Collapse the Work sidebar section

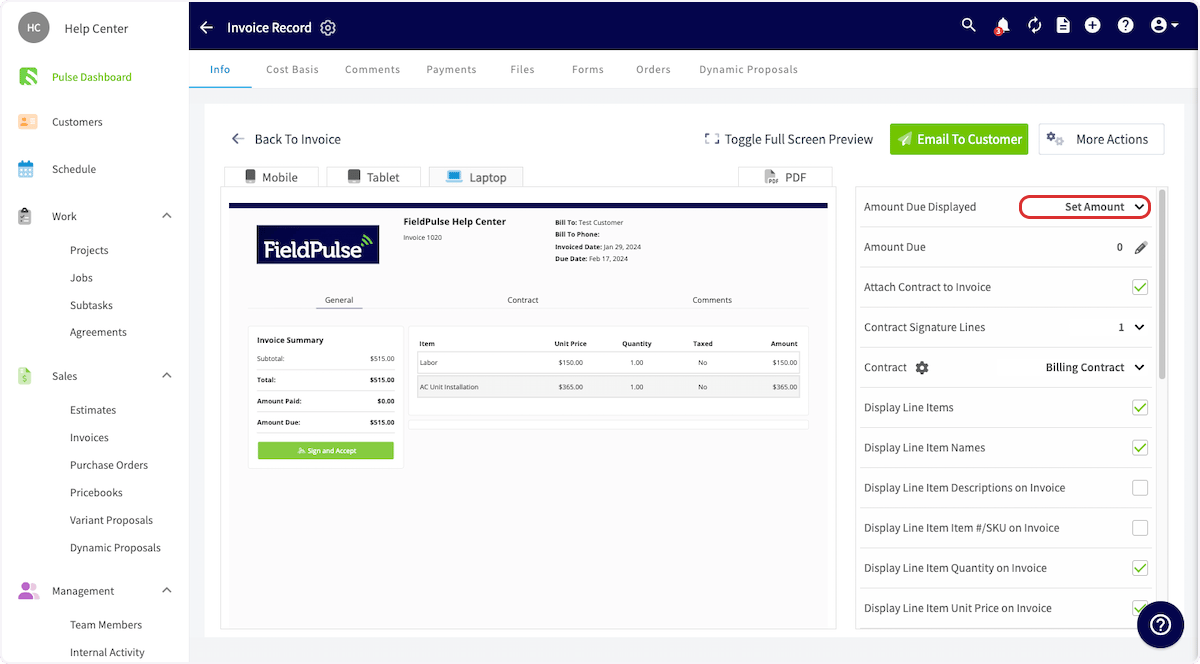point(167,216)
